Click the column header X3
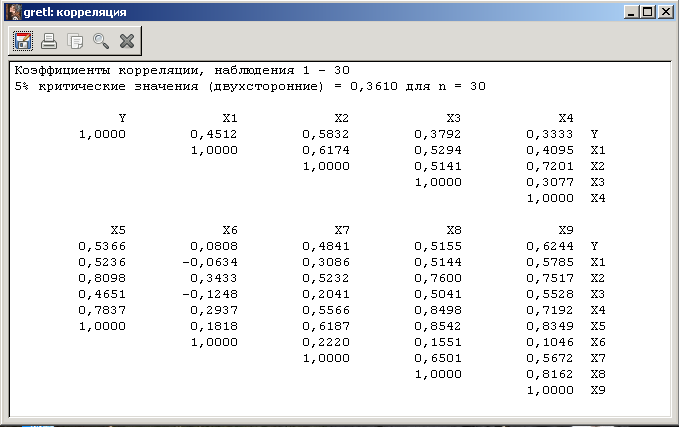Viewport: 679px width, 427px height. pyautogui.click(x=454, y=118)
